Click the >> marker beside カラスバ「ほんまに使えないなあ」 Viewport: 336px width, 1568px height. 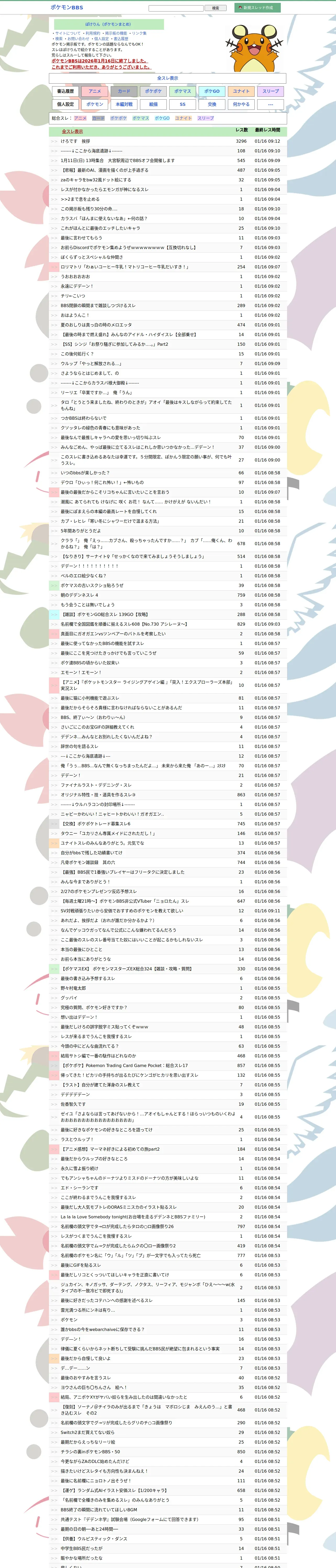tap(54, 218)
